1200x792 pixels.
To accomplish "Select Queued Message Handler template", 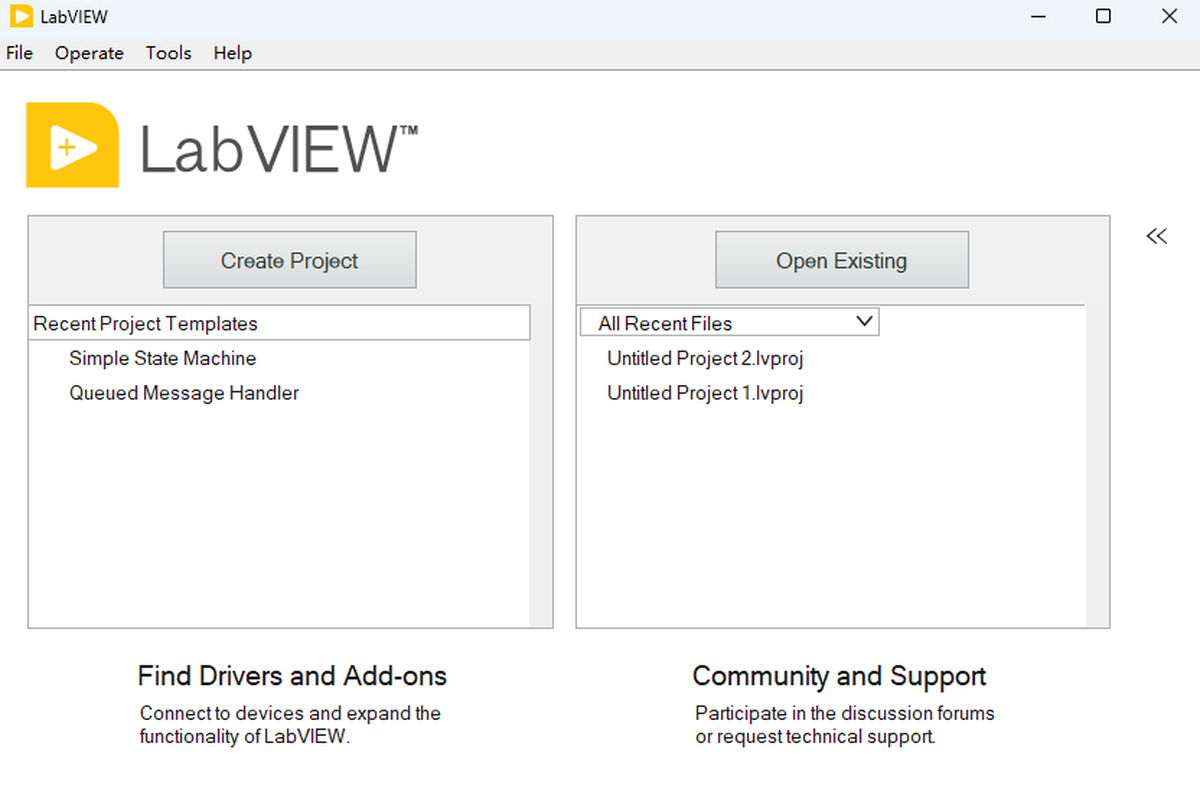I will 183,393.
